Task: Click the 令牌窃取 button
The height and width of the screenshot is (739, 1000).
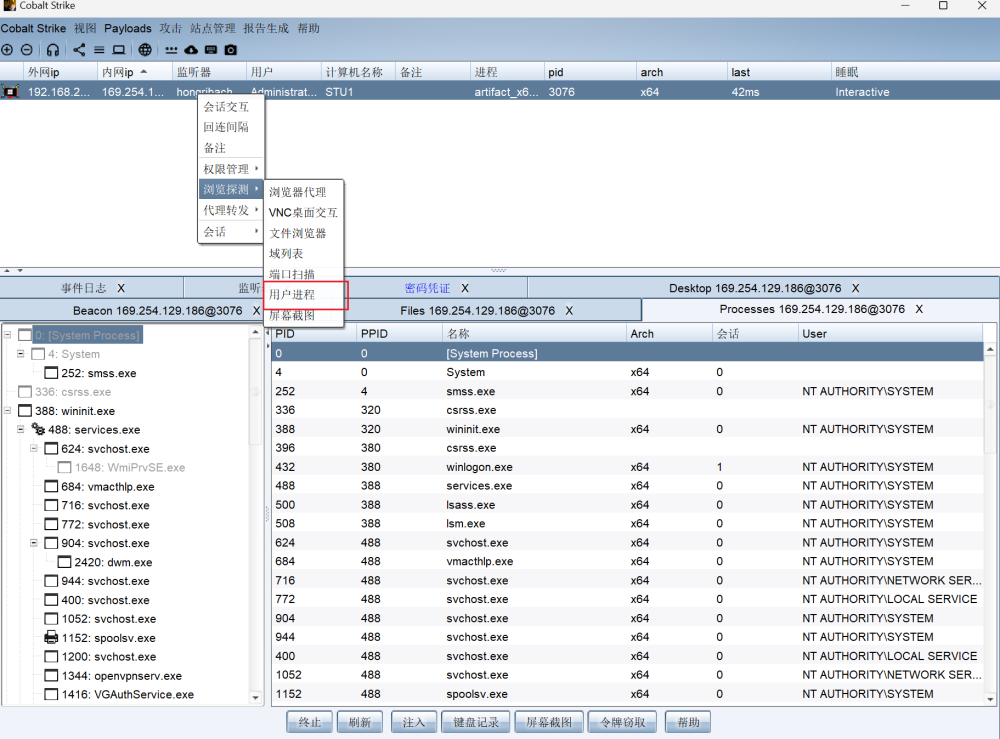Action: [x=623, y=722]
